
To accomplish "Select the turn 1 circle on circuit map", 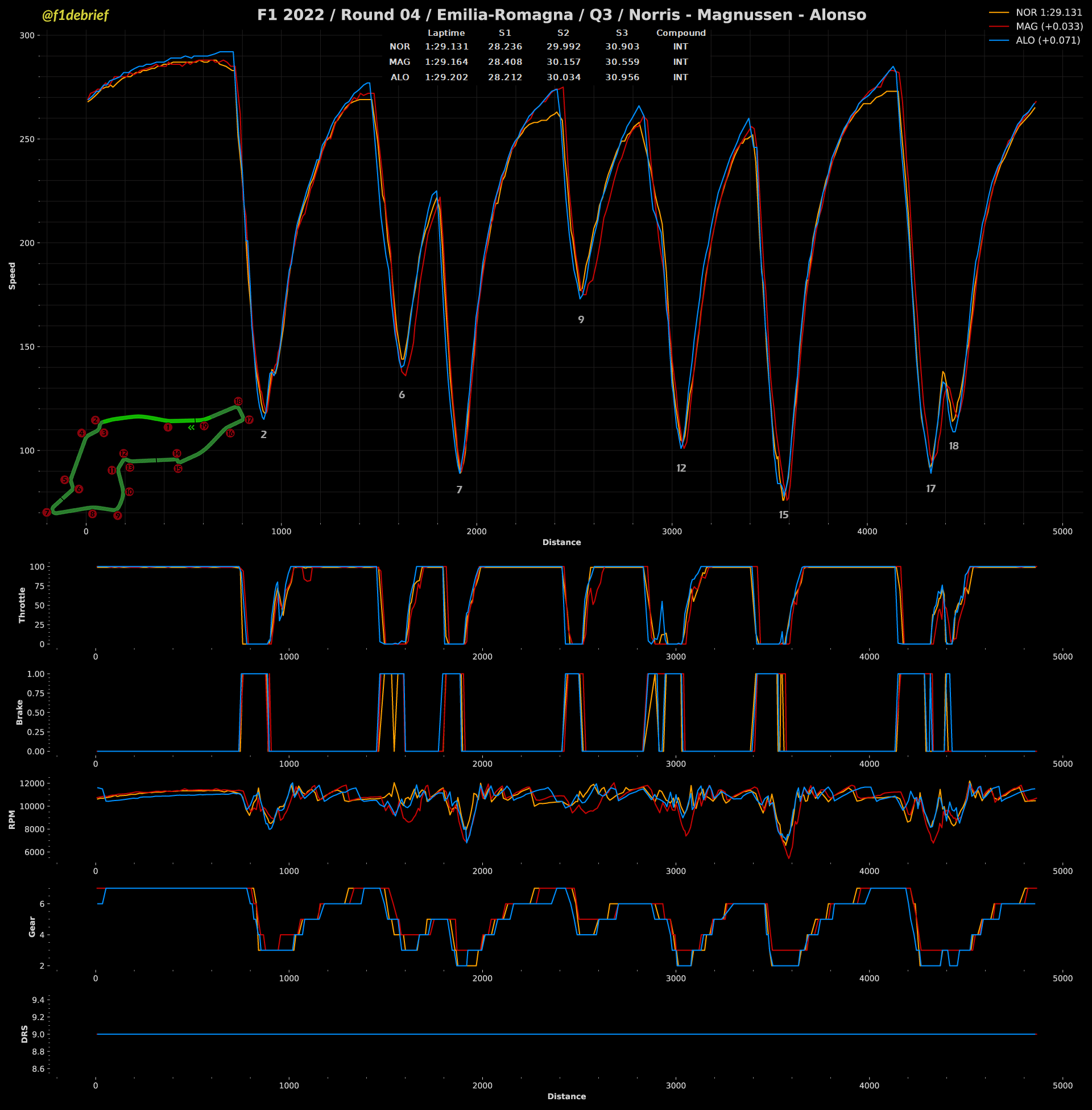I will coord(167,427).
